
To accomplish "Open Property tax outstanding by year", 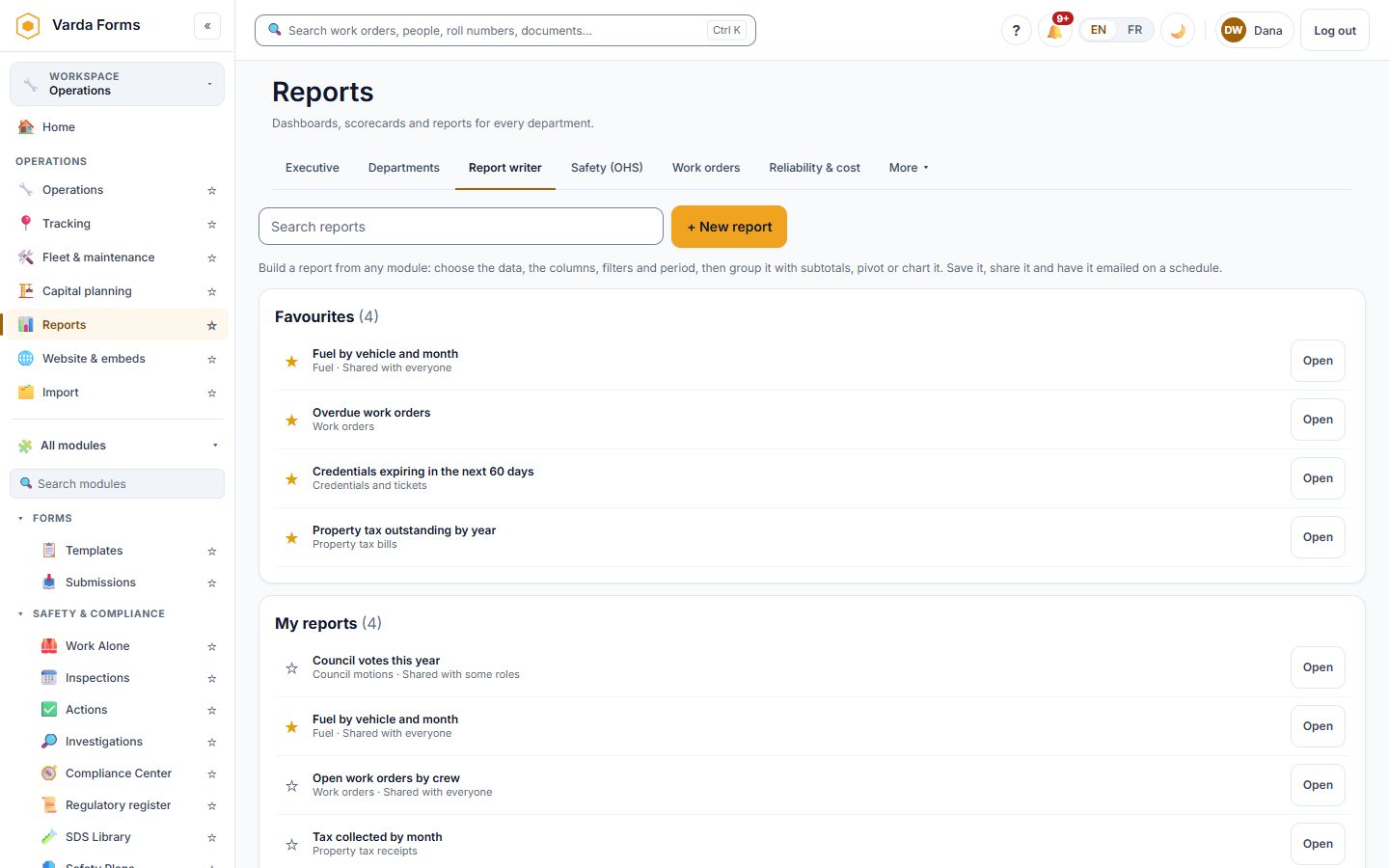I will click(x=1318, y=537).
